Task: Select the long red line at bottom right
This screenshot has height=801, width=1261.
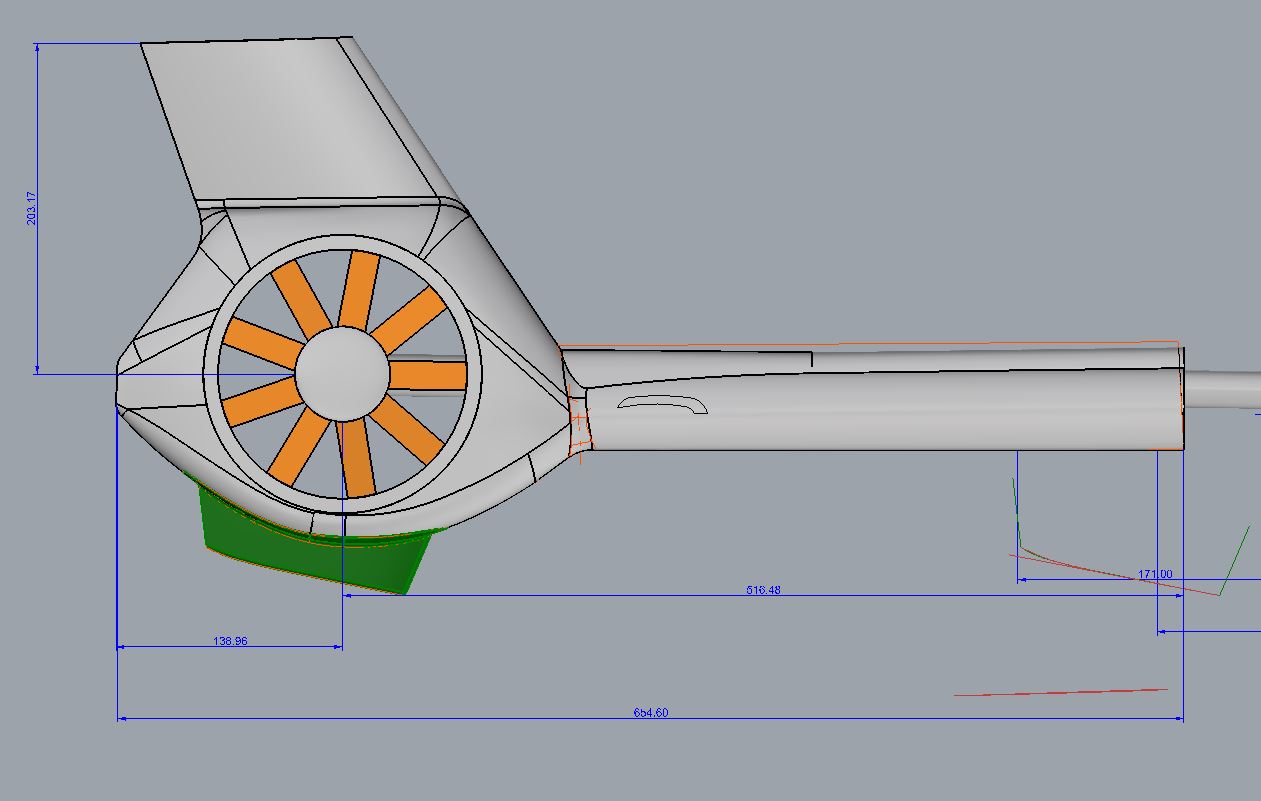Action: click(1060, 692)
